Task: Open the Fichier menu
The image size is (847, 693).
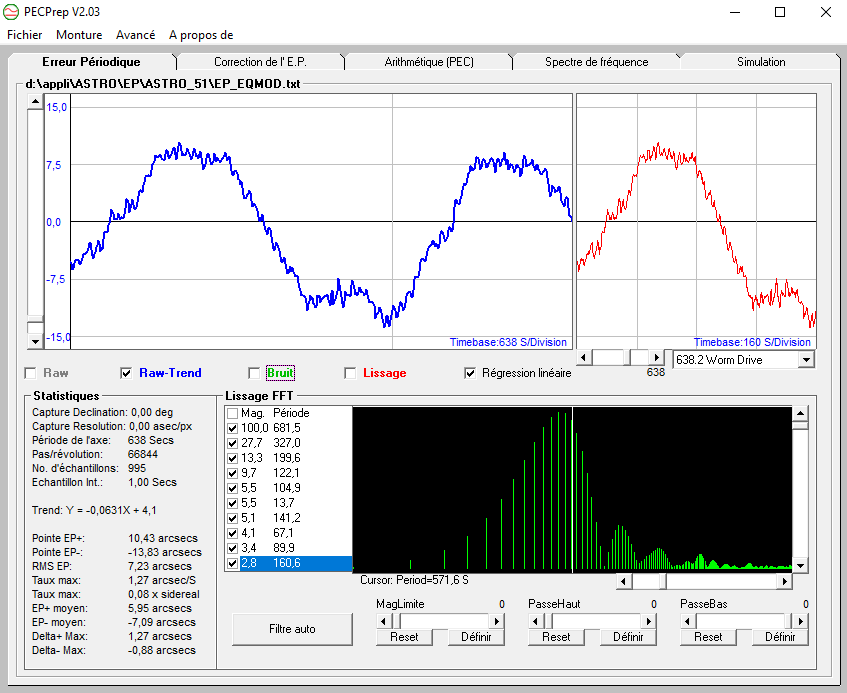Action: click(24, 35)
